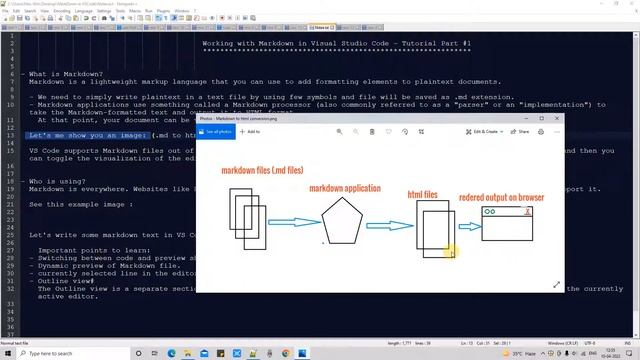The image size is (640, 360).
Task: Expand the photo to full screen
Action: (556, 284)
